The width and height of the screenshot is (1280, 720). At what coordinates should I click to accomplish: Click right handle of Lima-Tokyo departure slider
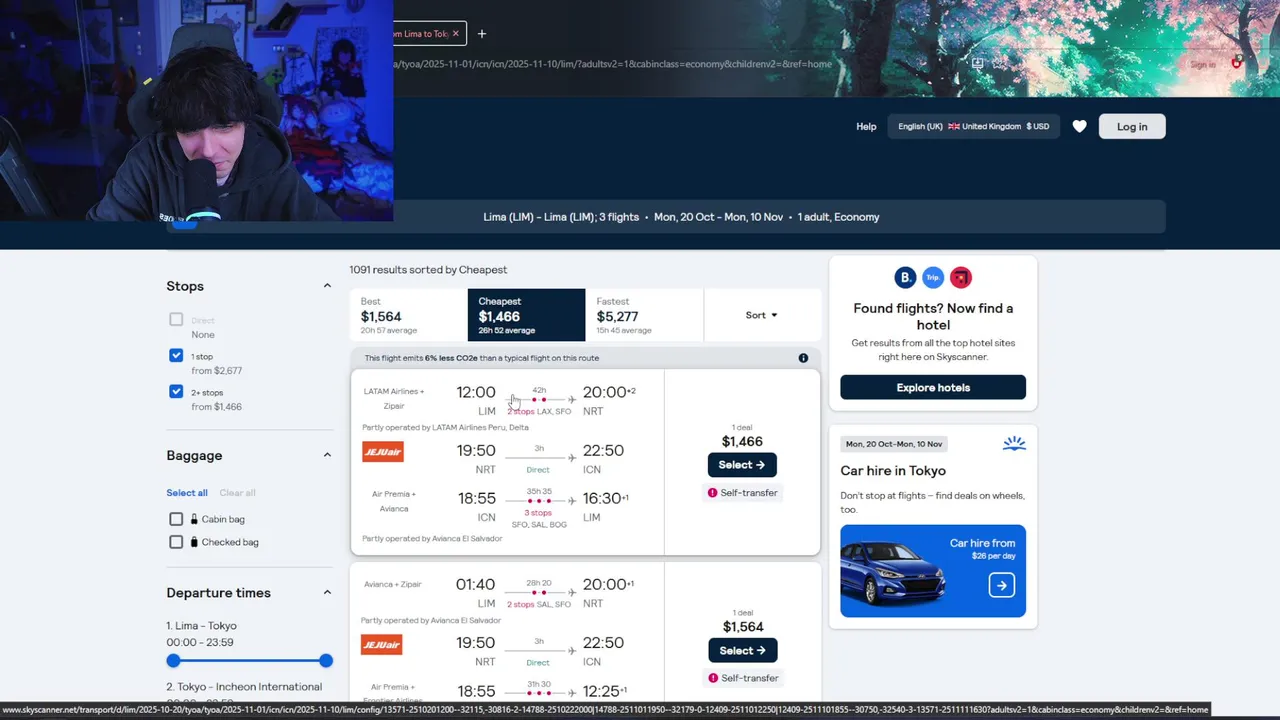pyautogui.click(x=326, y=660)
